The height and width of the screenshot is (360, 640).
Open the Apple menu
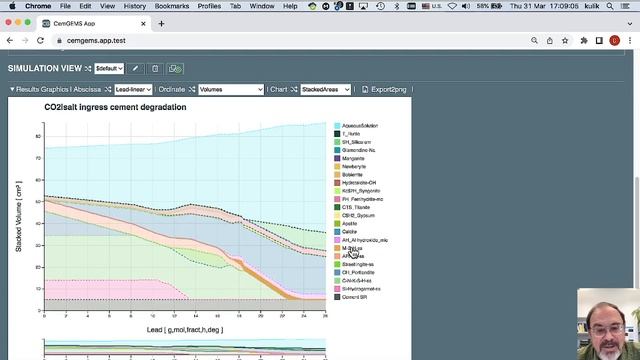(12, 6)
